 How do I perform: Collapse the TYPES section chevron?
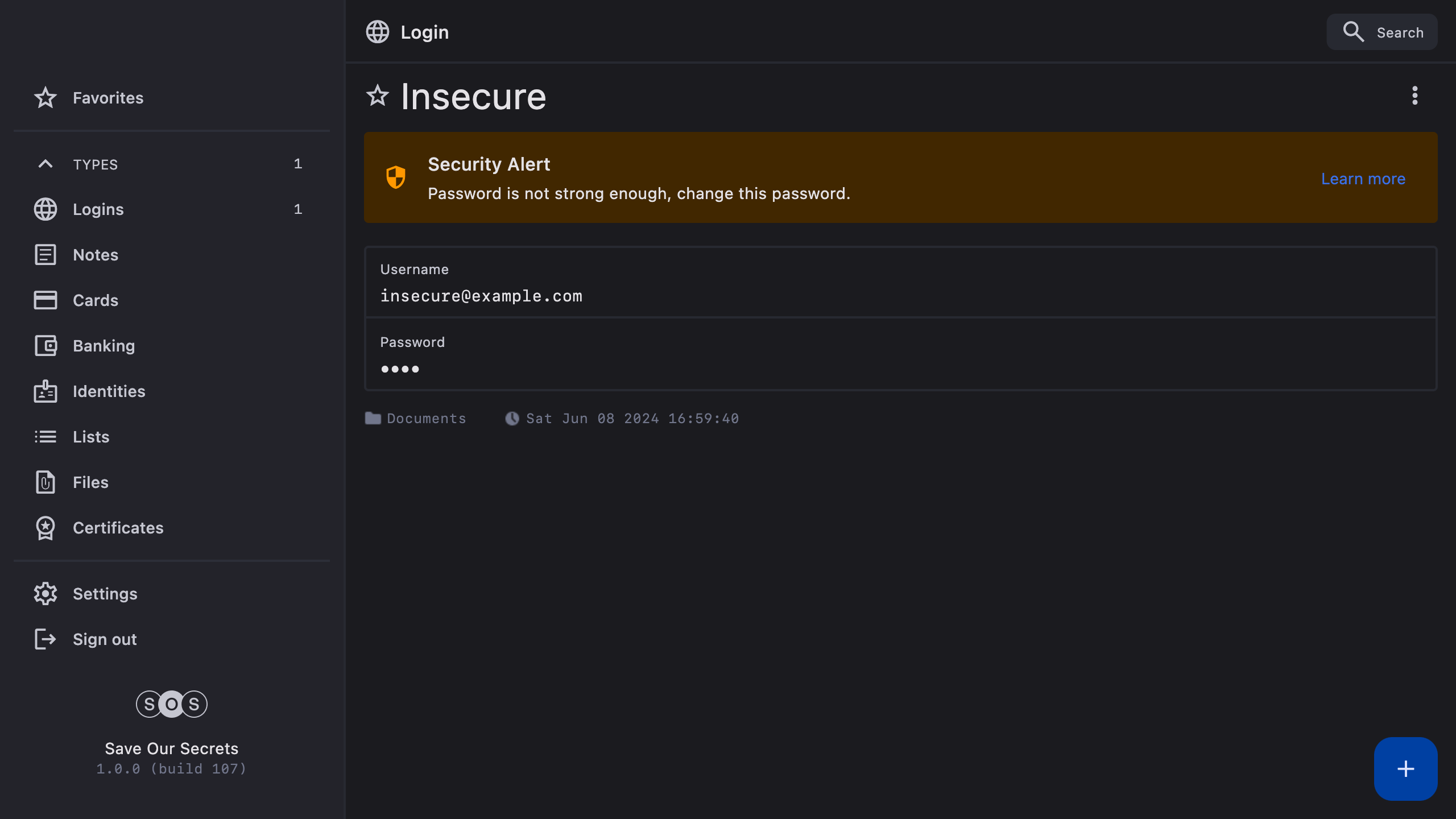[45, 164]
